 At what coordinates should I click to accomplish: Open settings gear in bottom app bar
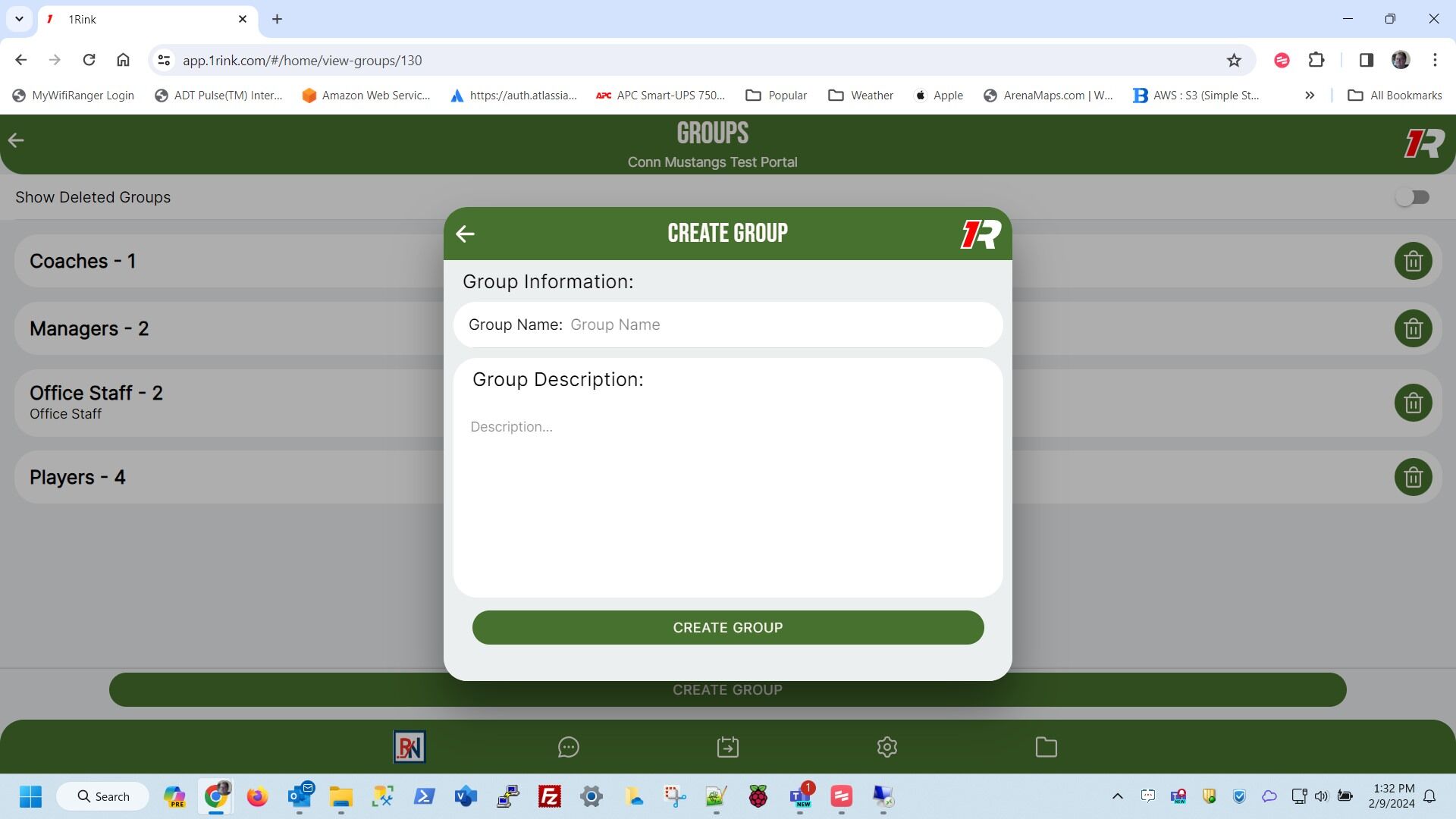click(886, 747)
